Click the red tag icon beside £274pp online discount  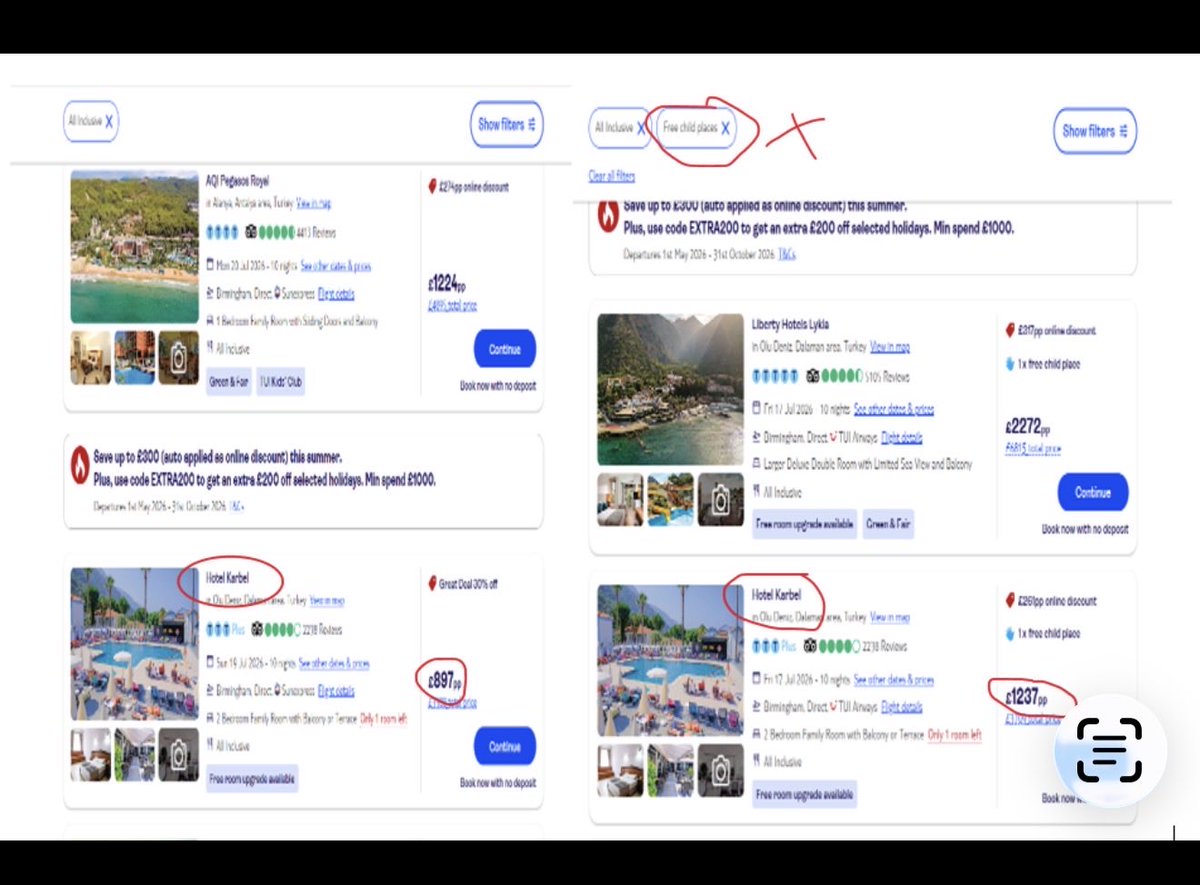click(x=431, y=186)
